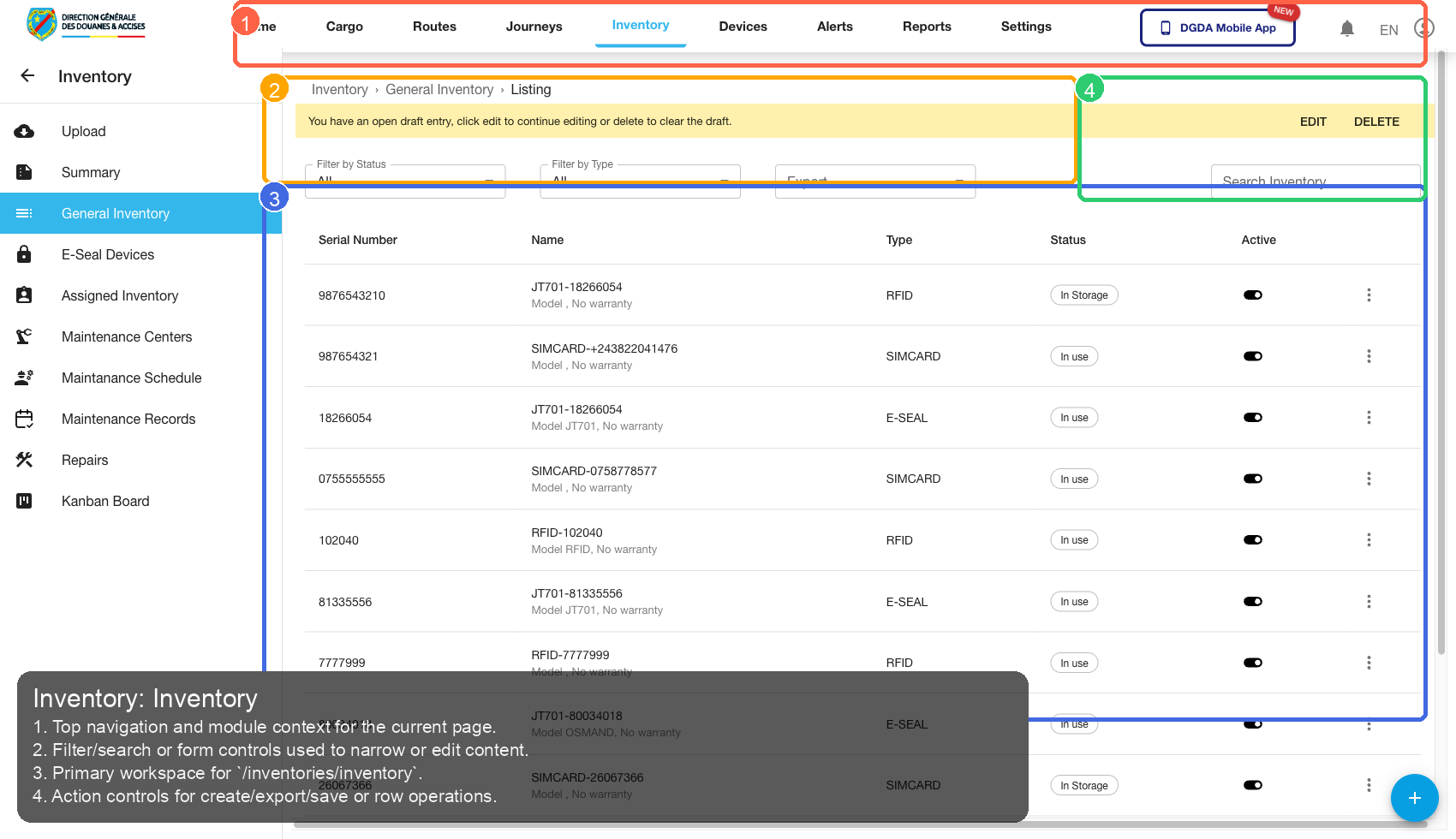
Task: Disable active switch for RFID-102040
Action: [1252, 540]
